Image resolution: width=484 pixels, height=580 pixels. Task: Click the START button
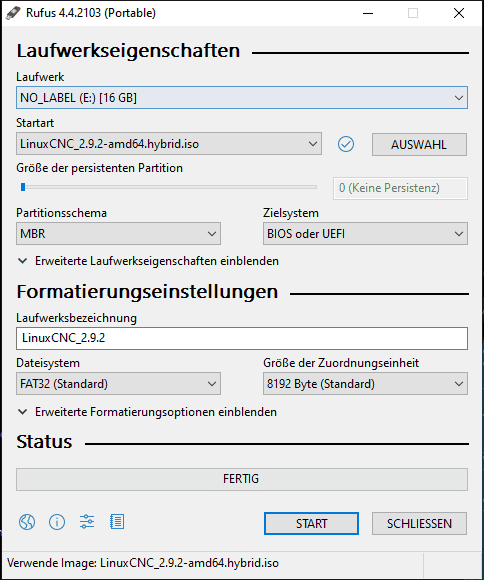pyautogui.click(x=311, y=523)
